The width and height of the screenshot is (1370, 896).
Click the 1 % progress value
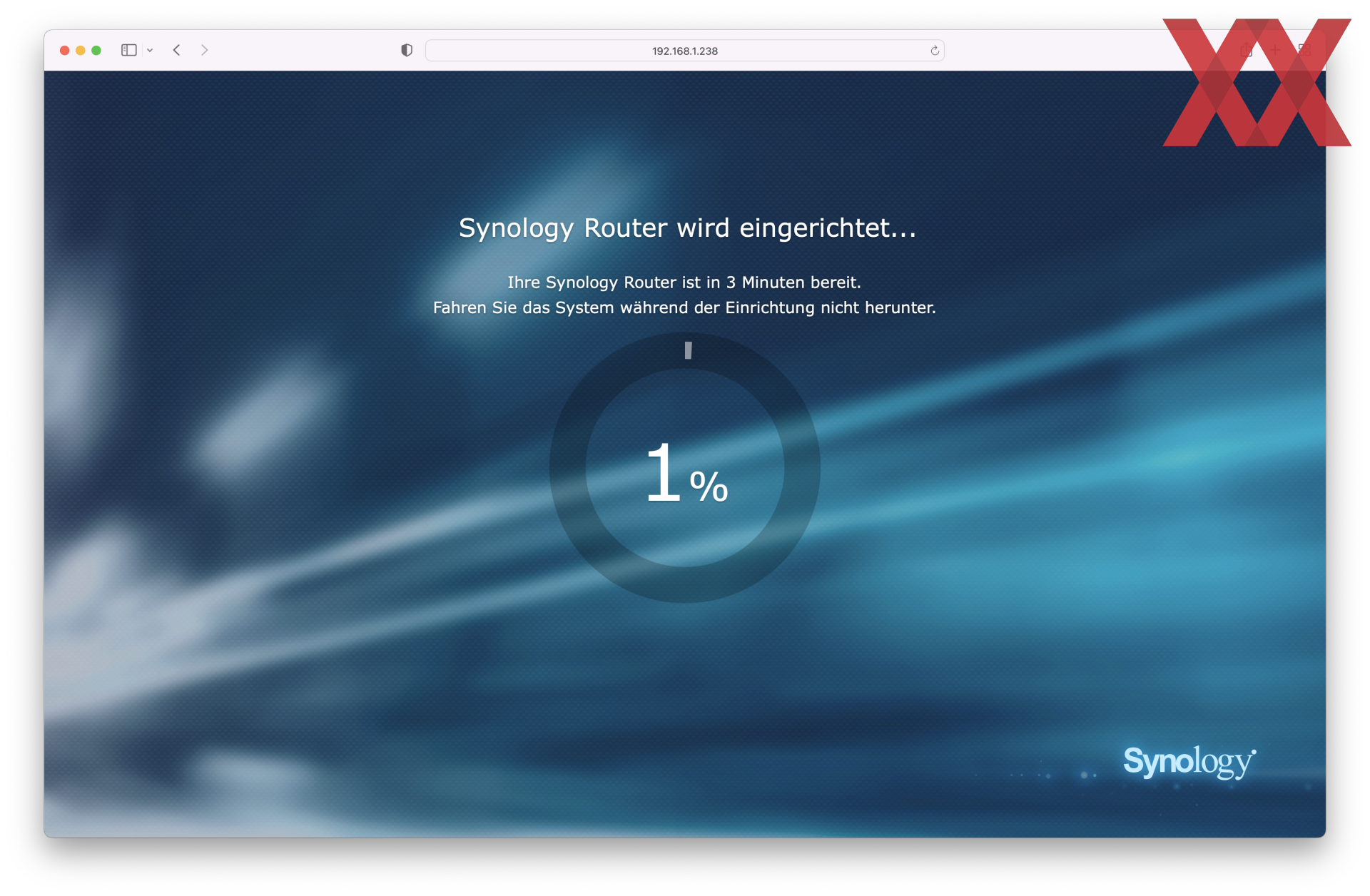(686, 474)
